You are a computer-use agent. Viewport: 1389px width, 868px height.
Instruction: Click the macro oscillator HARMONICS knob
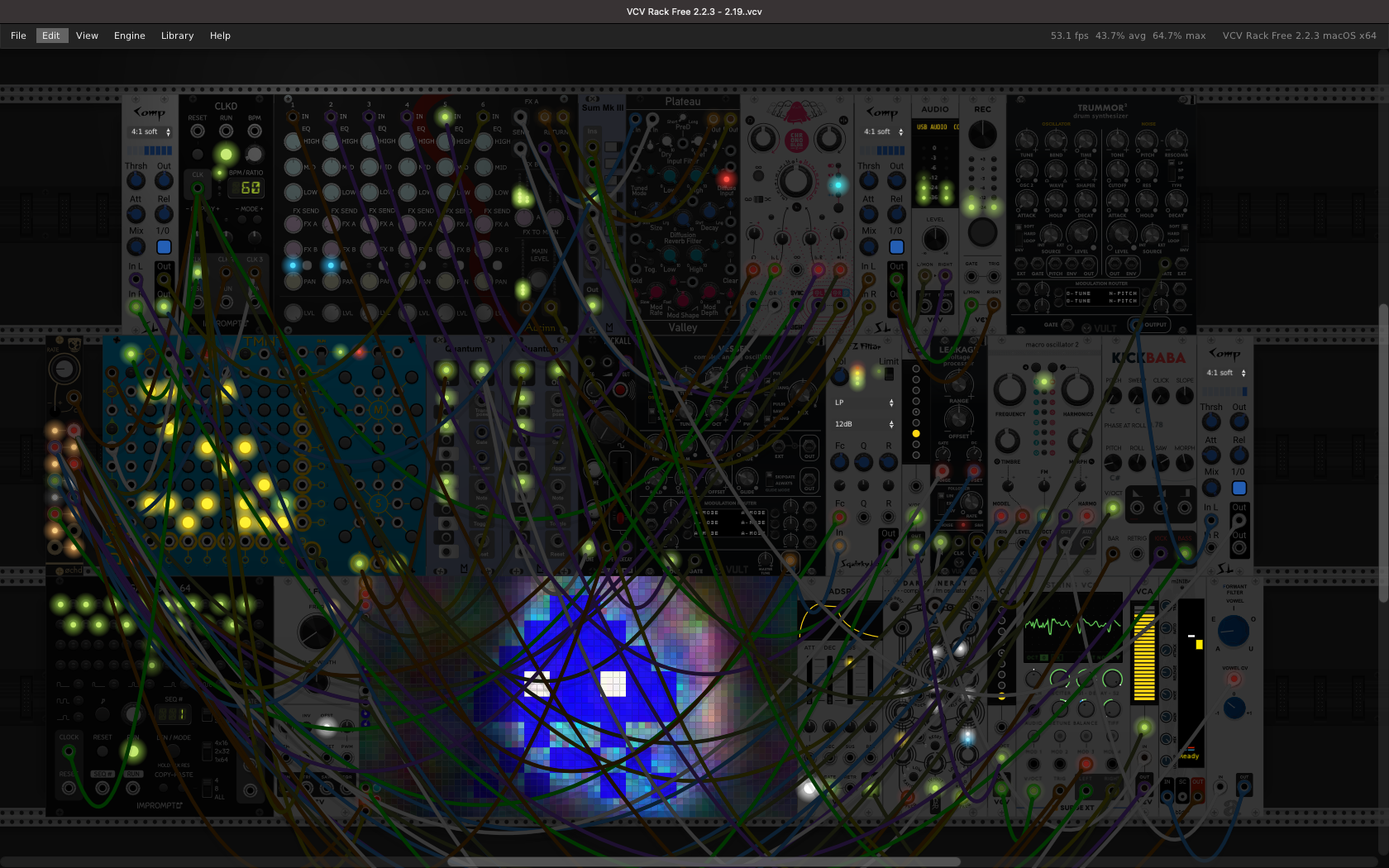click(x=1077, y=389)
